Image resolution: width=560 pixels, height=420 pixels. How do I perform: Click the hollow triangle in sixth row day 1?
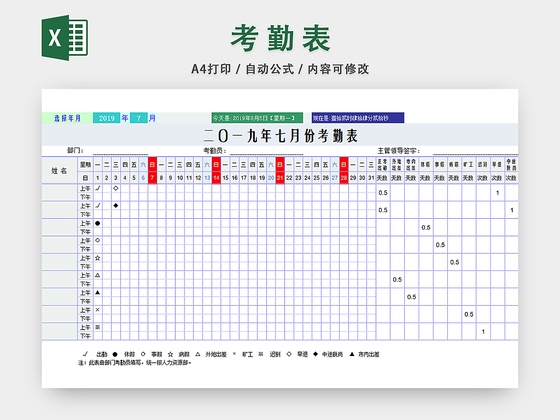98,275
